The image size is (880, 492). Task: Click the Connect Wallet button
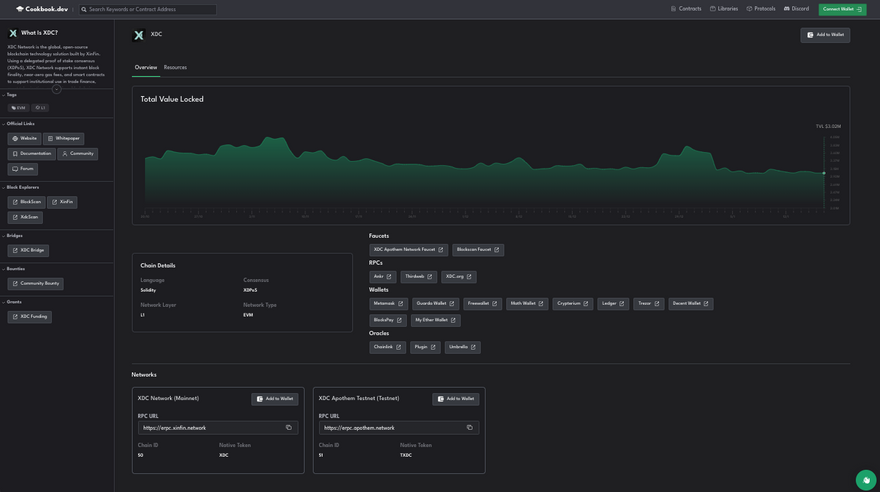(842, 9)
